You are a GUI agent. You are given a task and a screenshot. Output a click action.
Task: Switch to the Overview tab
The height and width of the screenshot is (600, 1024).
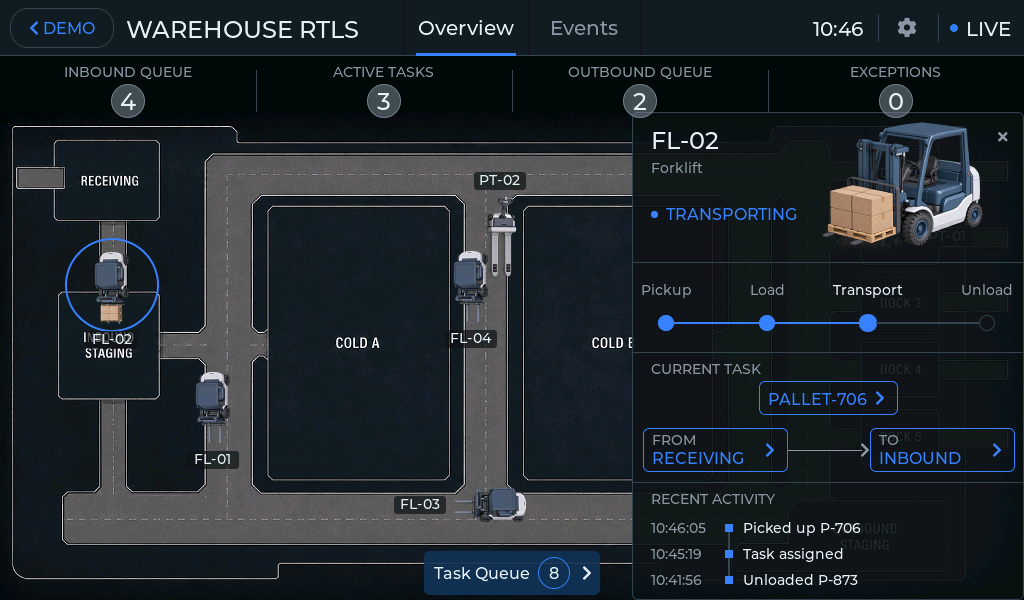[x=466, y=28]
